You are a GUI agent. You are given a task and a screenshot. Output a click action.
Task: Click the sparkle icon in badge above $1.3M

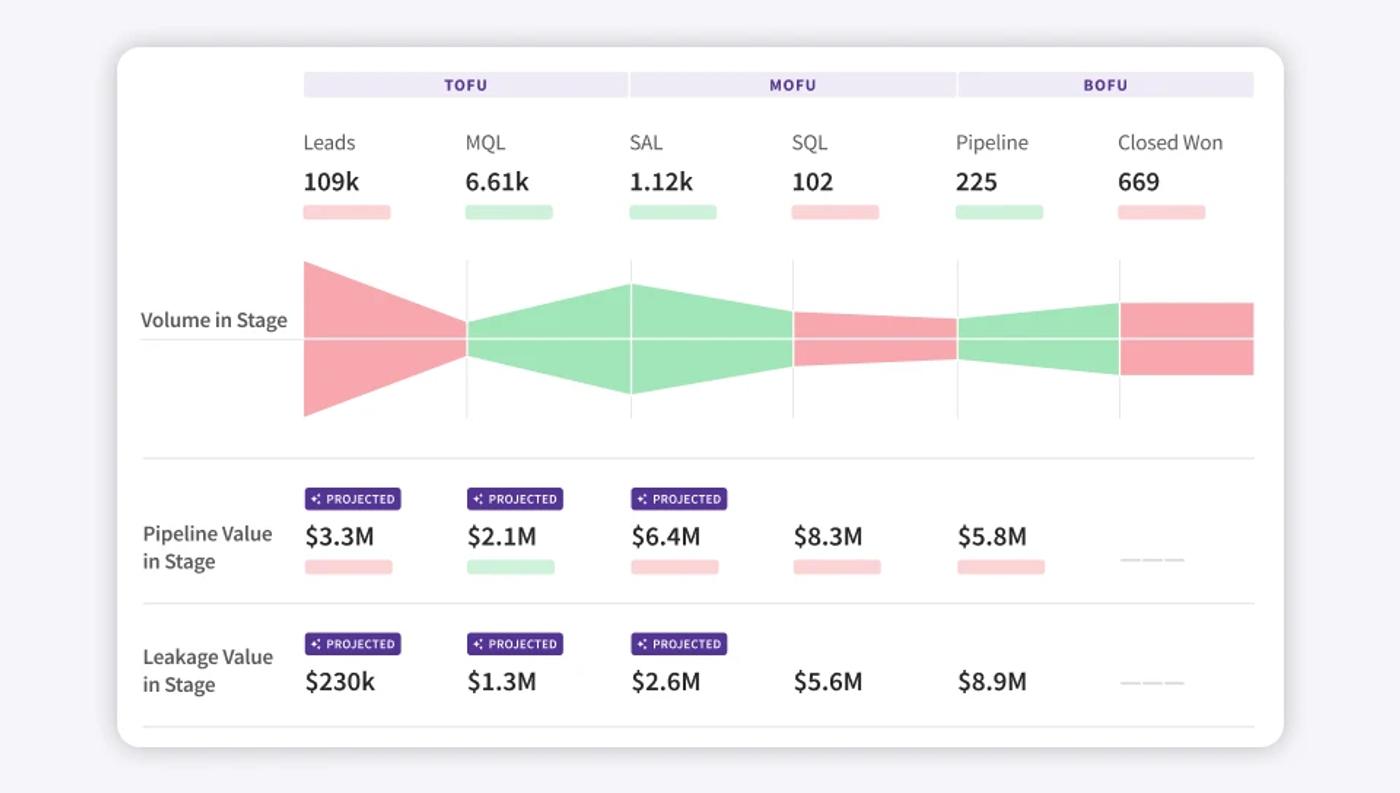pyautogui.click(x=478, y=644)
